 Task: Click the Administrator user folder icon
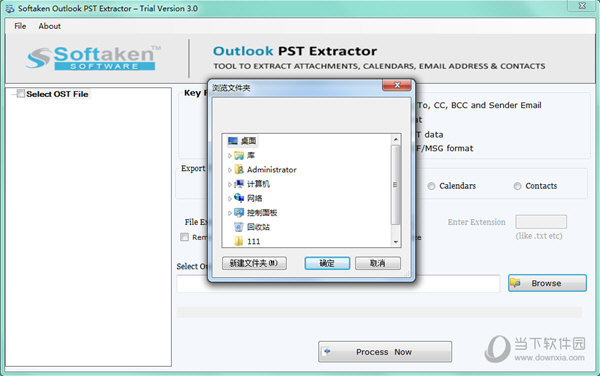[x=239, y=169]
